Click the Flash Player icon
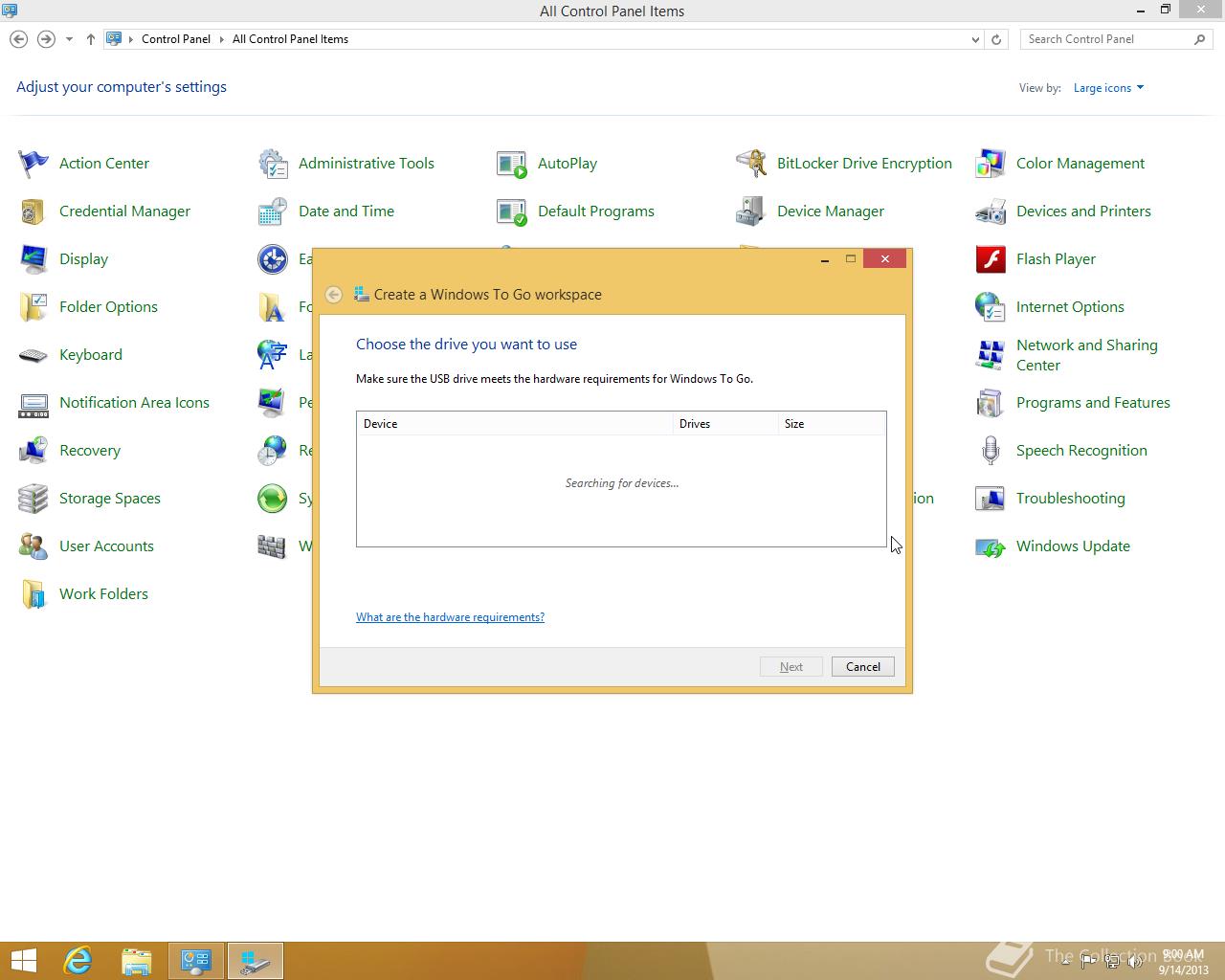This screenshot has height=980, width=1225. tap(991, 259)
